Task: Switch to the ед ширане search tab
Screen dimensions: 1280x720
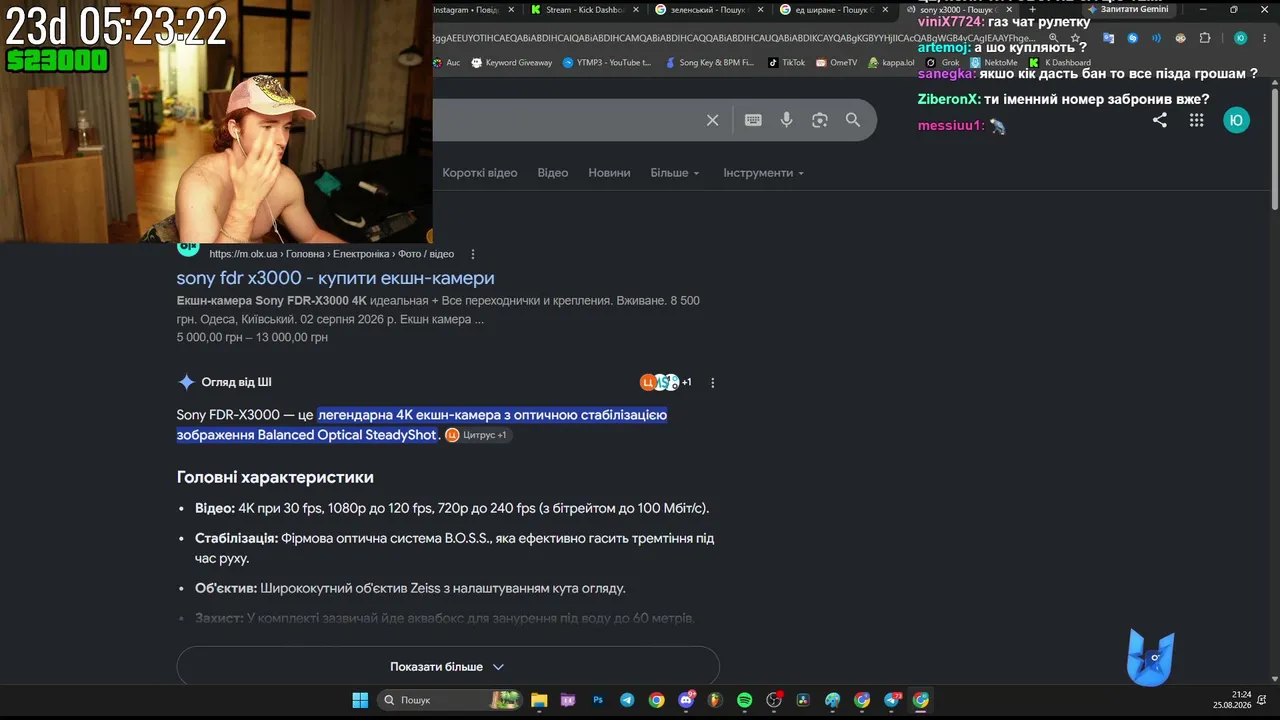Action: coord(832,10)
